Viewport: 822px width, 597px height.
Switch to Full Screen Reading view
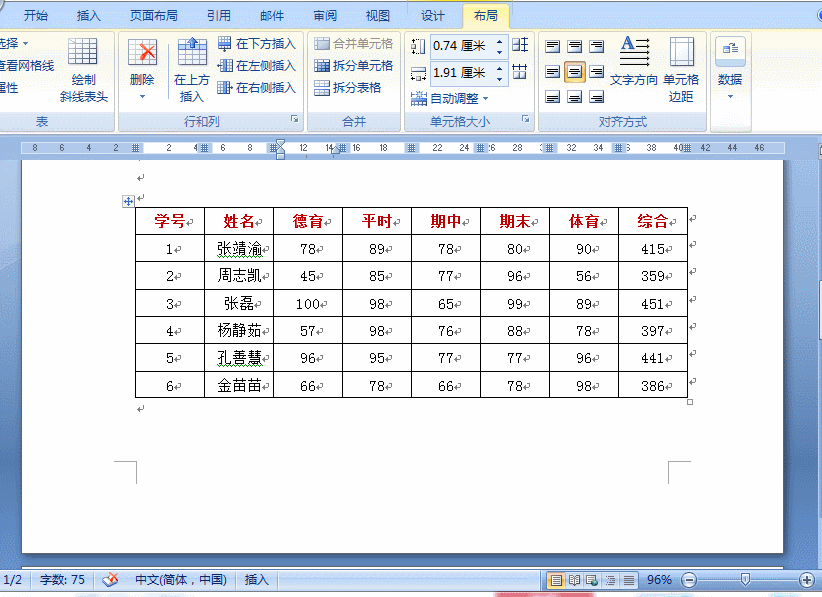[575, 580]
